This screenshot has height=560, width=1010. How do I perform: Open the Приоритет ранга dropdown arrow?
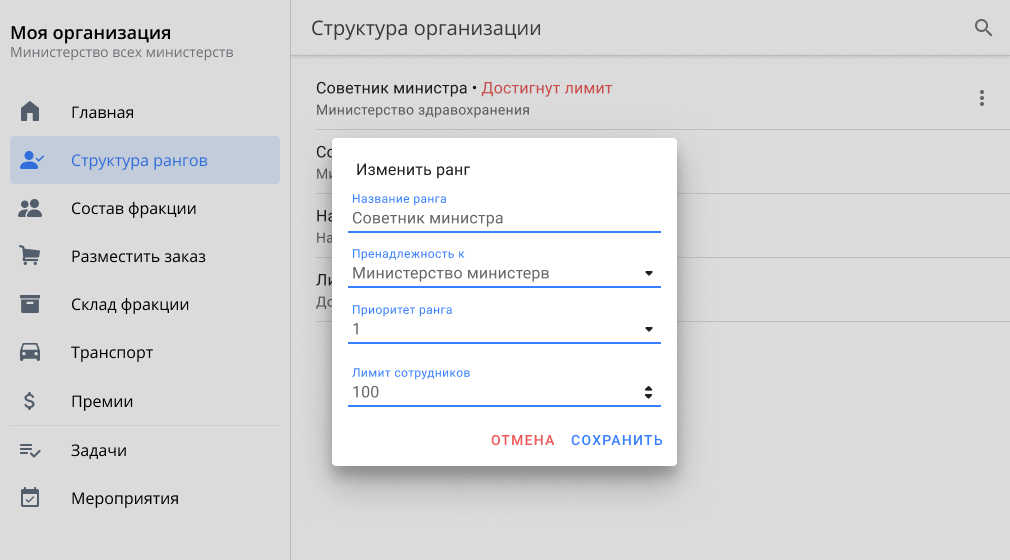click(x=648, y=329)
